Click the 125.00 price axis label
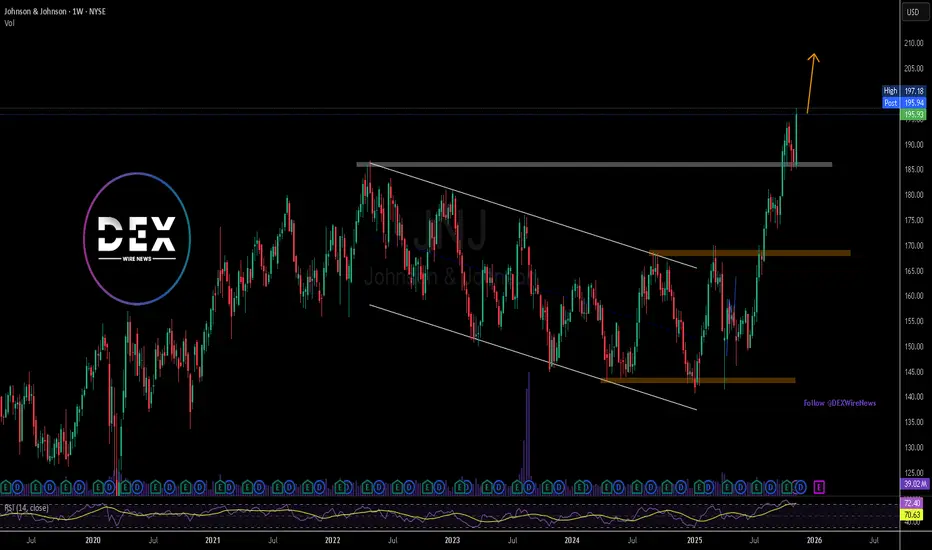The height and width of the screenshot is (550, 932). pyautogui.click(x=914, y=473)
